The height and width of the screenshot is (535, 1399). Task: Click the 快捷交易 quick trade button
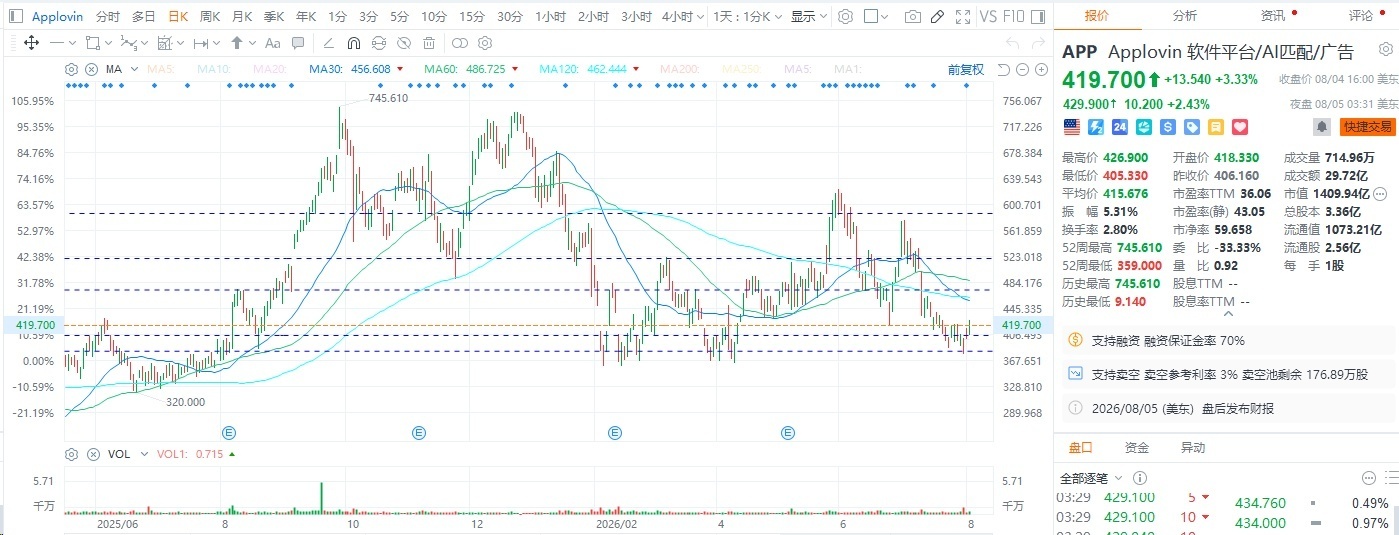[1367, 127]
